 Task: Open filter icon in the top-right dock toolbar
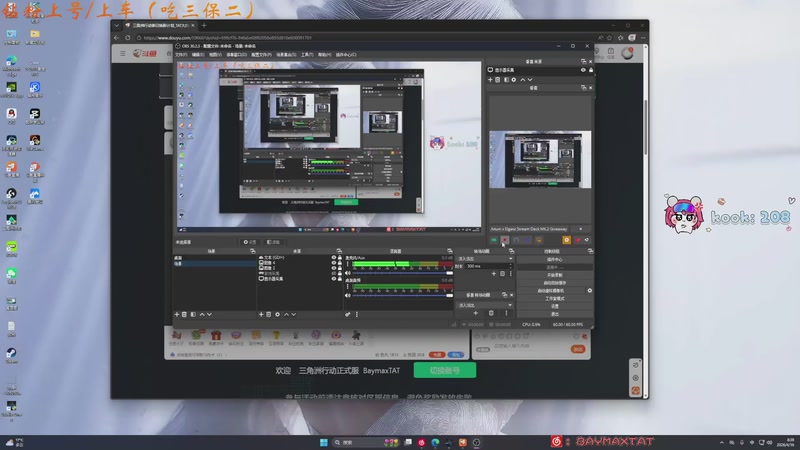click(506, 80)
